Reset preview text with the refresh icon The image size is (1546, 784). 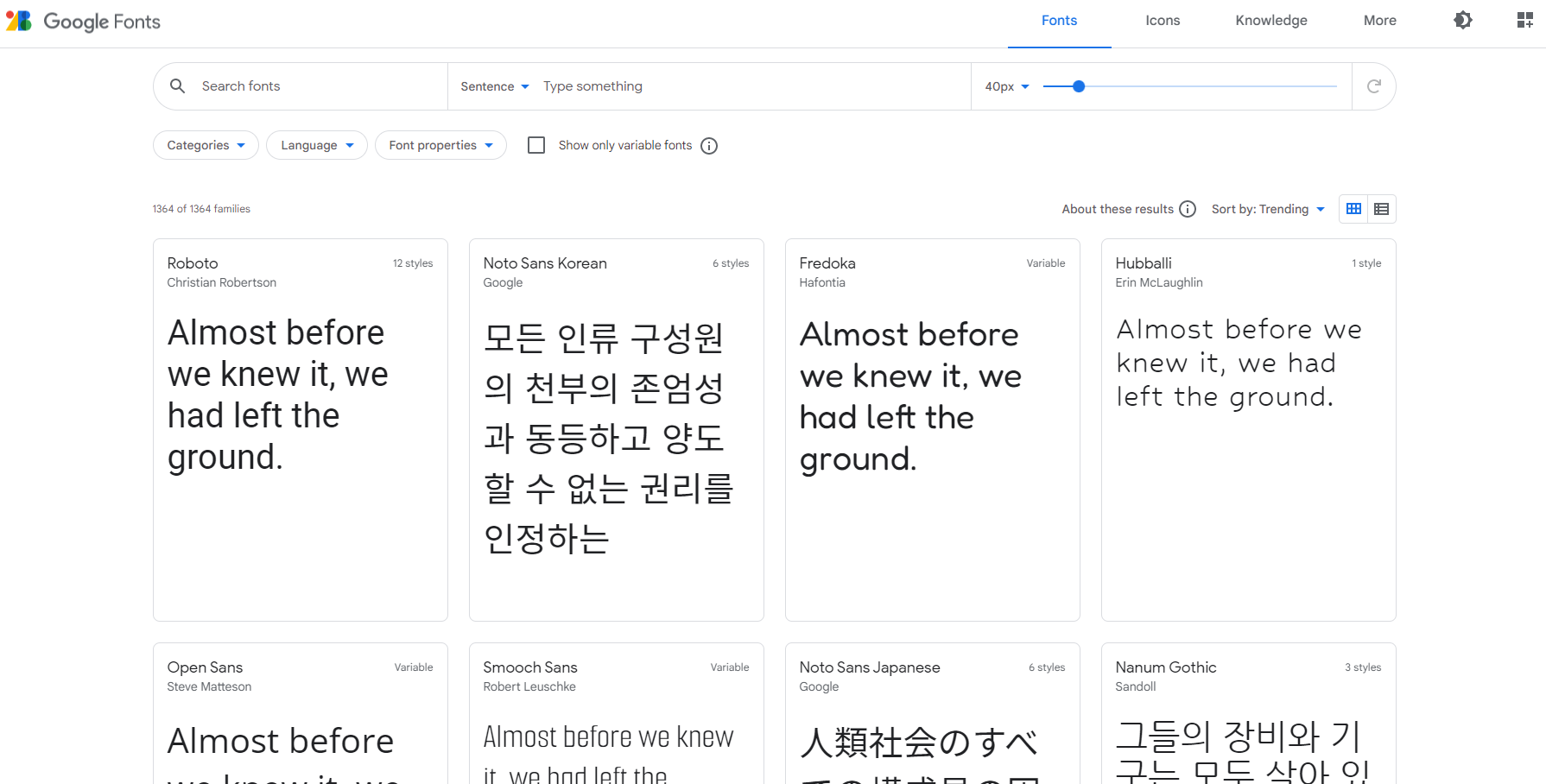[1374, 86]
